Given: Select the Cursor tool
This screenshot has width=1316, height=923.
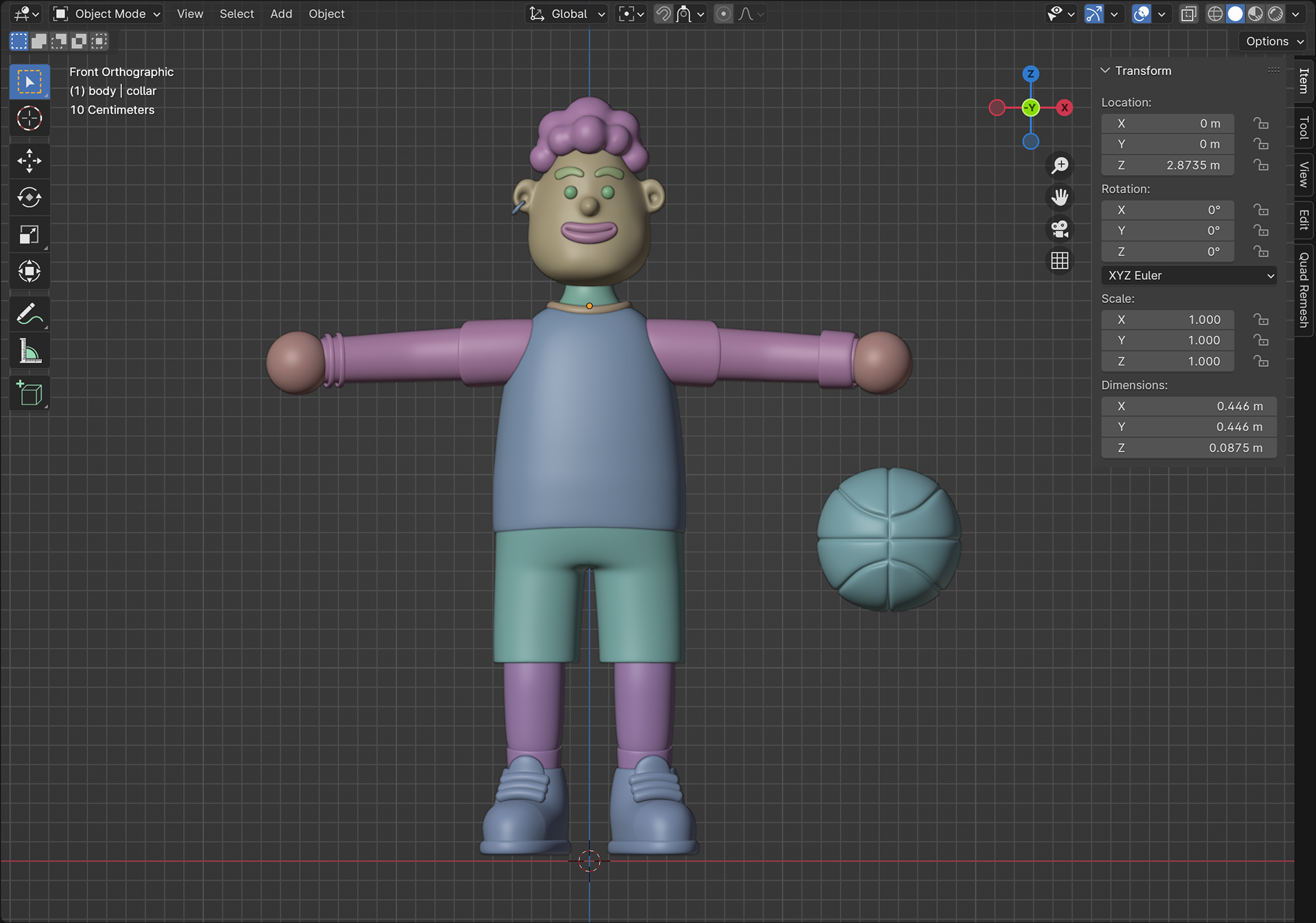Looking at the screenshot, I should 29,119.
